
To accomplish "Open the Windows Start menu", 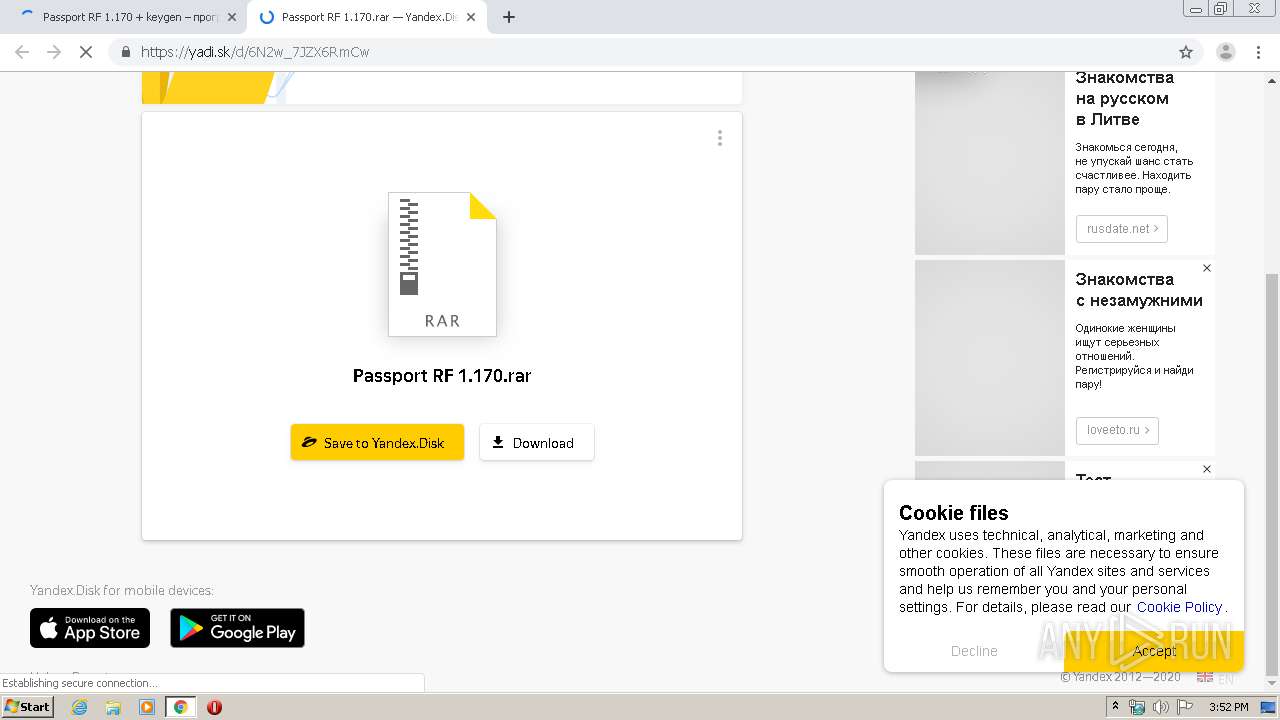I will pyautogui.click(x=28, y=707).
